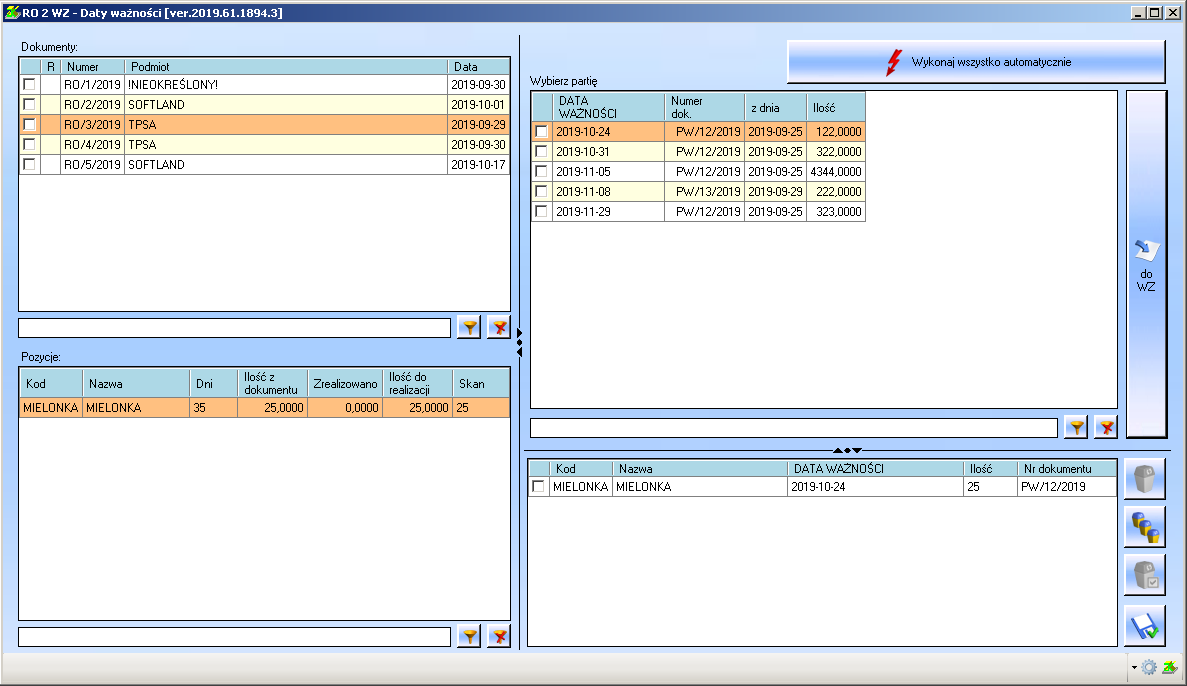Tick the checkbox for document RO/4/2019
Viewport: 1187px width, 686px height.
pyautogui.click(x=30, y=144)
